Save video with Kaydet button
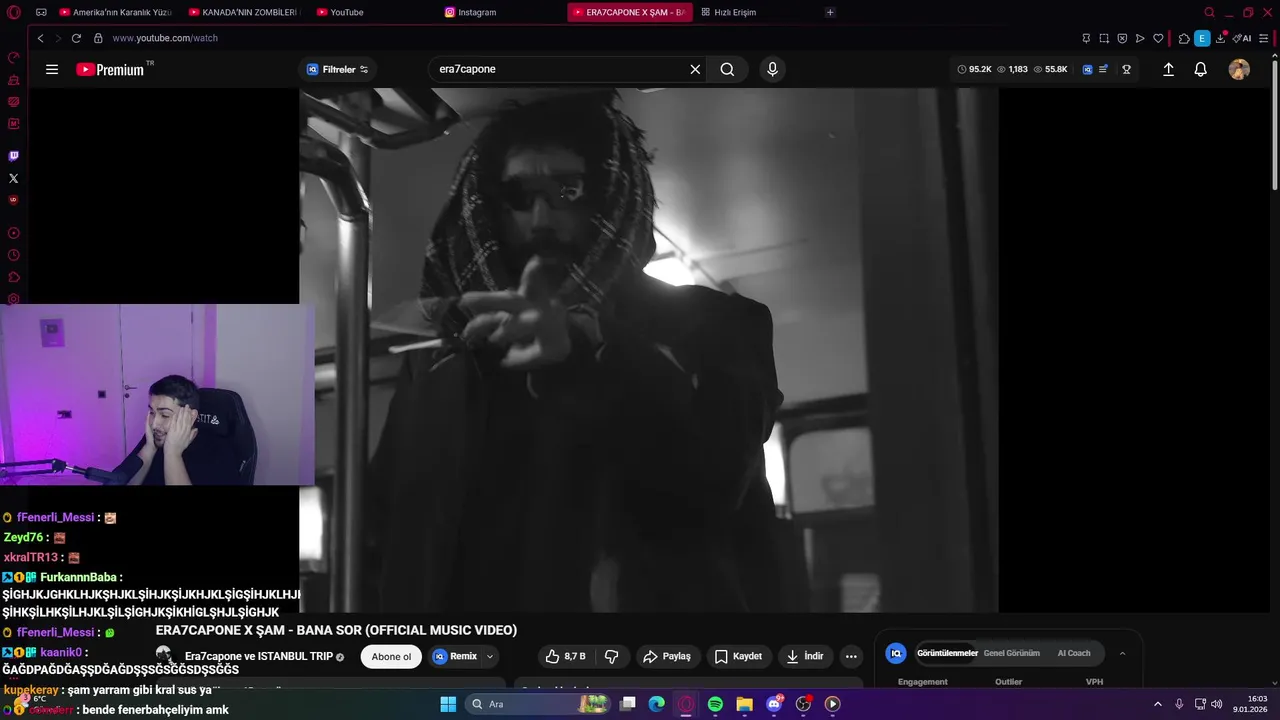Screen dimensions: 1280x720 738,656
